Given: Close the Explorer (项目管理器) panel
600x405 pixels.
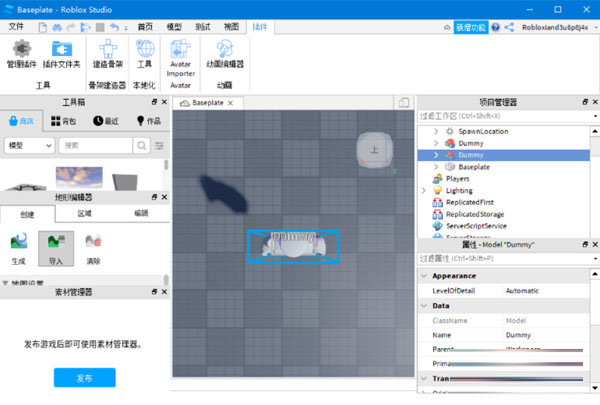Looking at the screenshot, I should click(595, 102).
